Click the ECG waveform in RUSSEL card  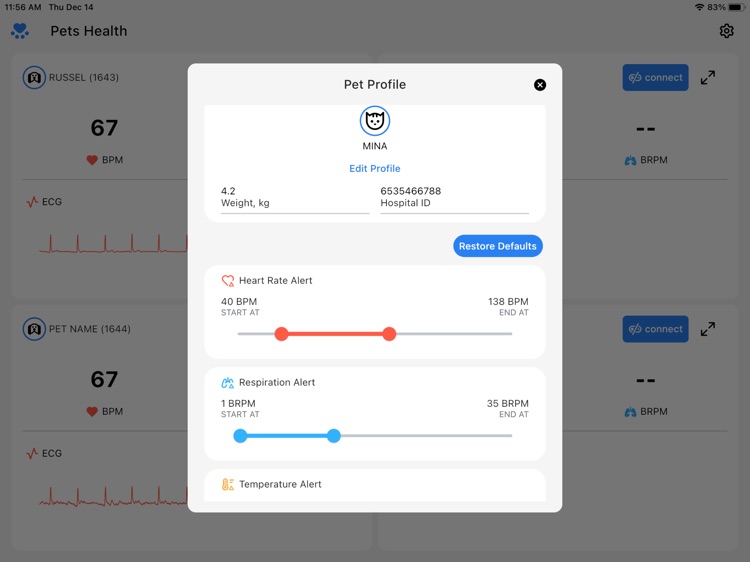coord(113,243)
